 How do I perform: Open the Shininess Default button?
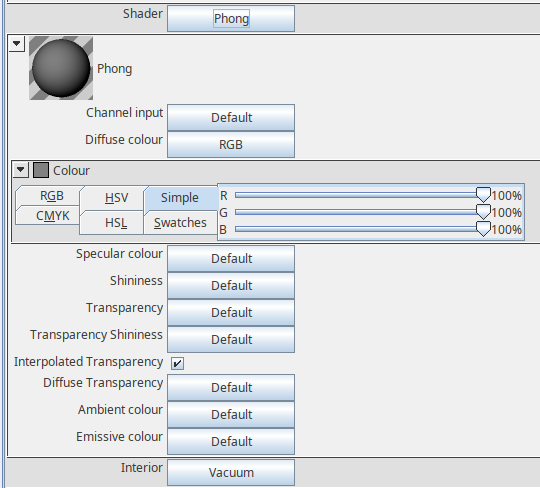coord(231,285)
